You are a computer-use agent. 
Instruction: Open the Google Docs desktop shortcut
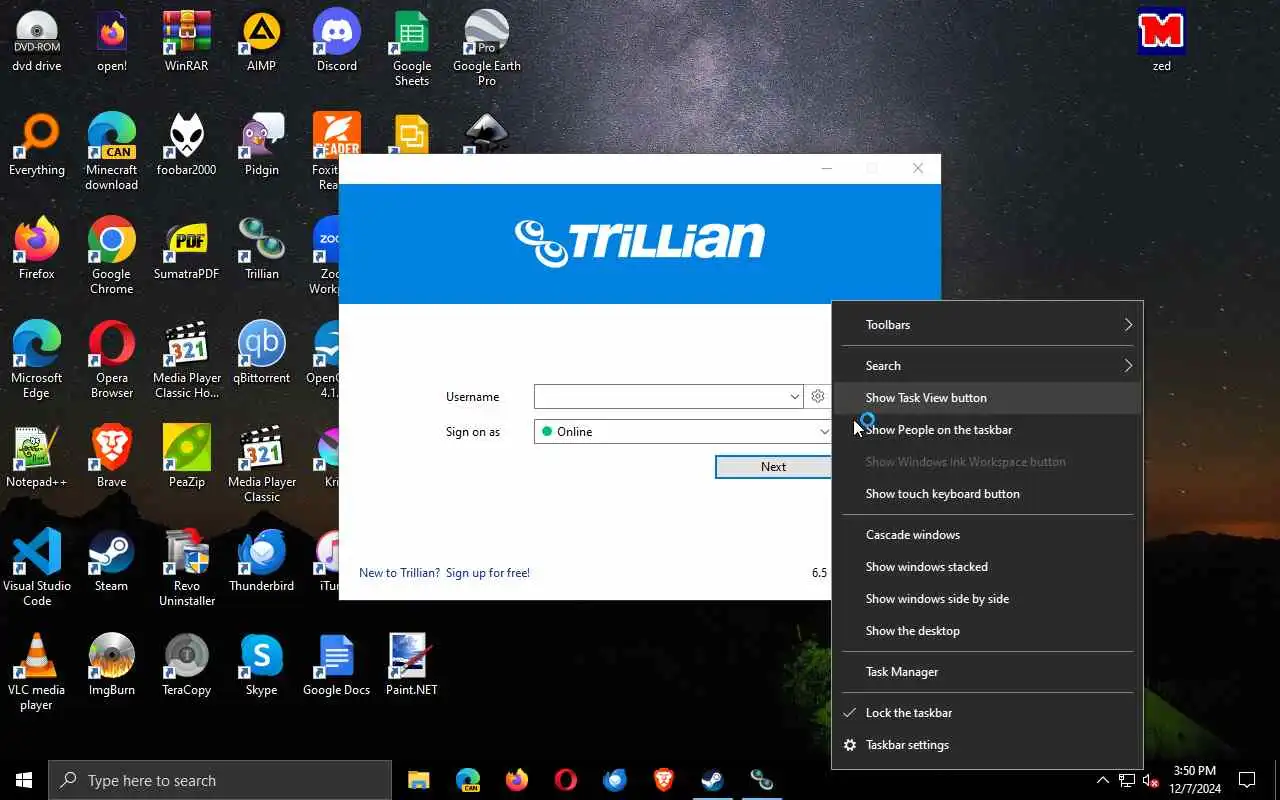[337, 665]
